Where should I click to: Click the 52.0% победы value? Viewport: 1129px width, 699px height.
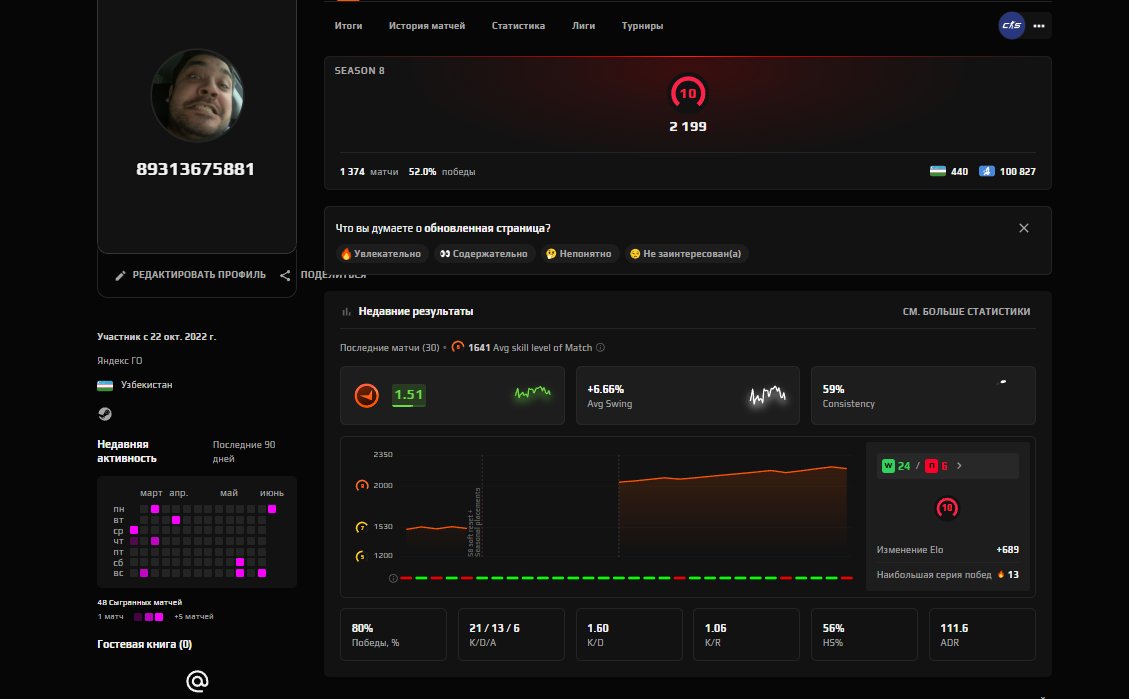click(442, 172)
